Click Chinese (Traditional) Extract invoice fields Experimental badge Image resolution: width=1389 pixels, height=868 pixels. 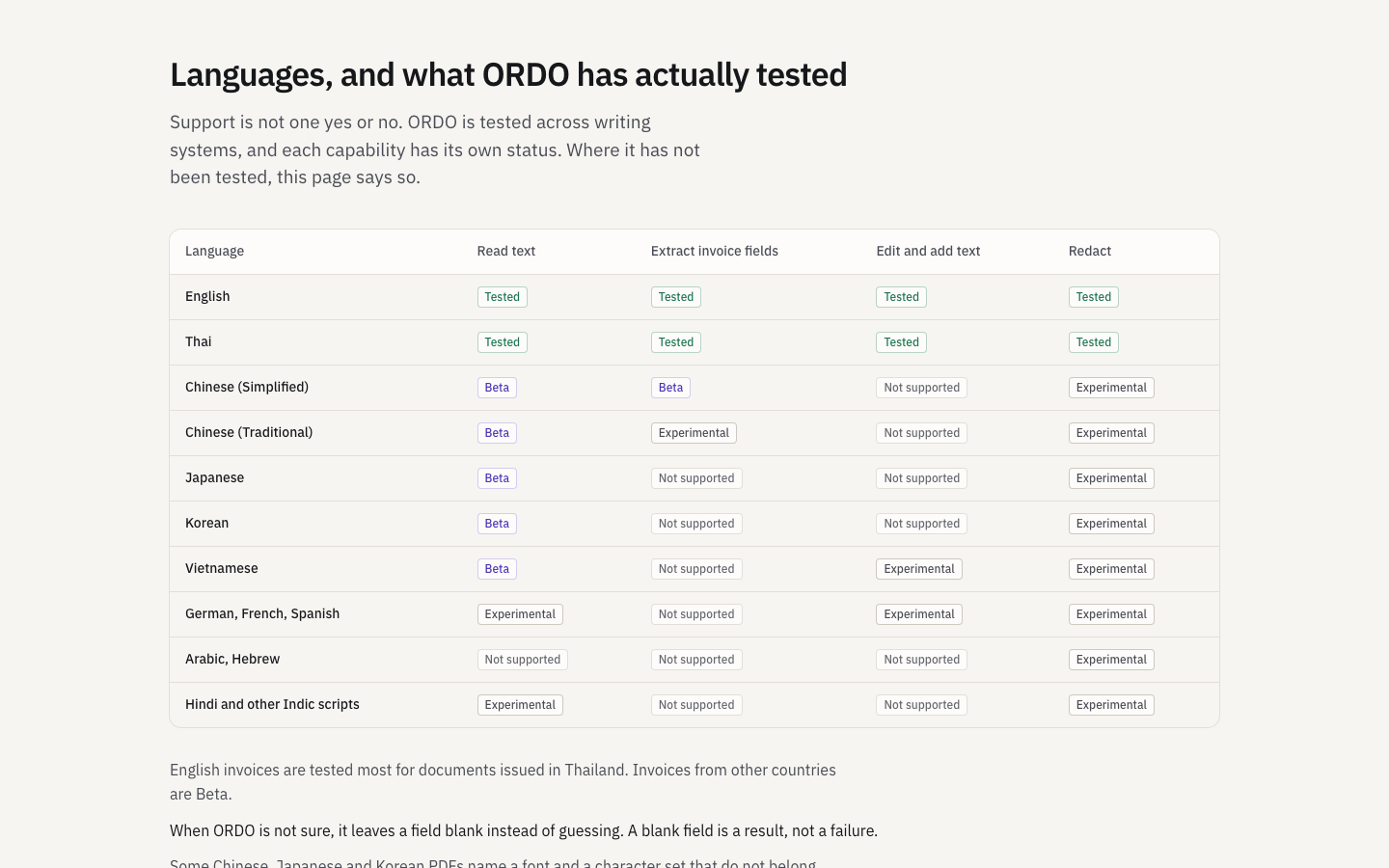coord(694,433)
